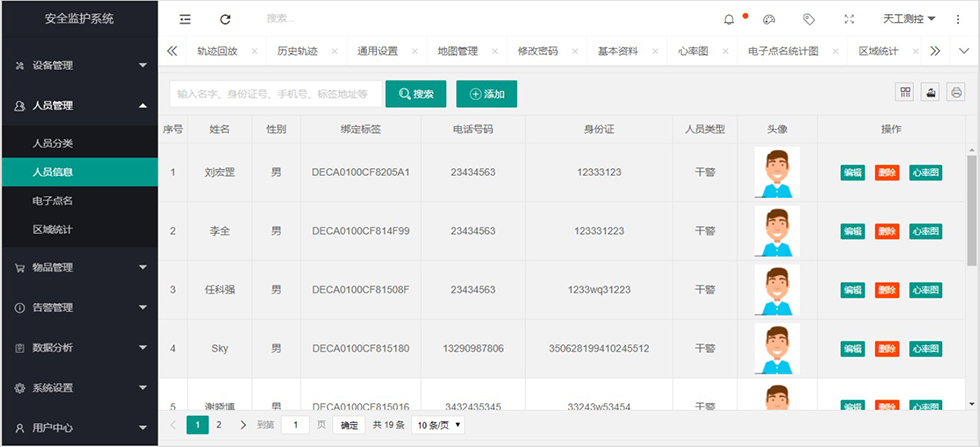Open tab operations dropdown chevron

[964, 52]
